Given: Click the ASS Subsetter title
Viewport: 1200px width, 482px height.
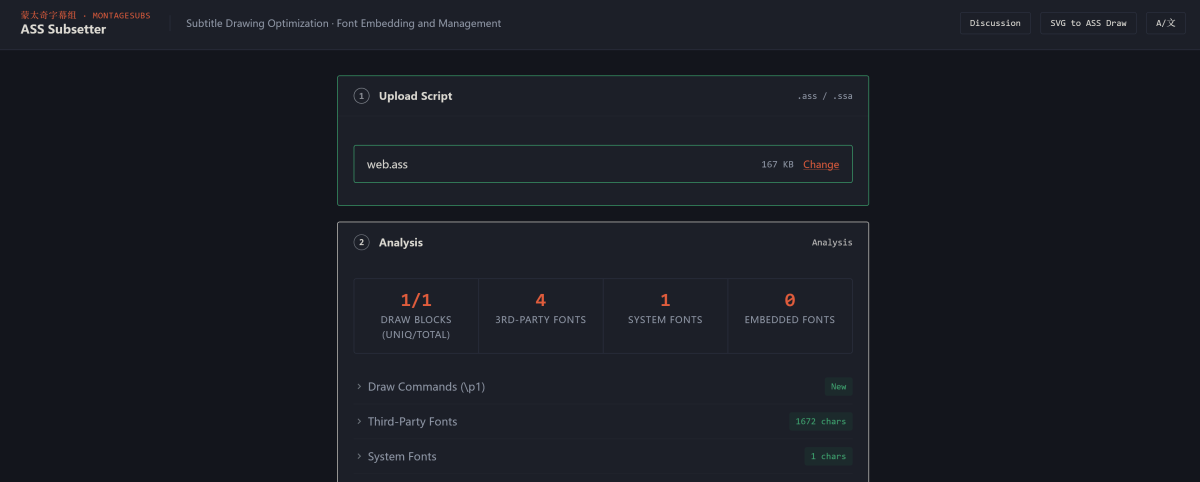Looking at the screenshot, I should [x=63, y=30].
